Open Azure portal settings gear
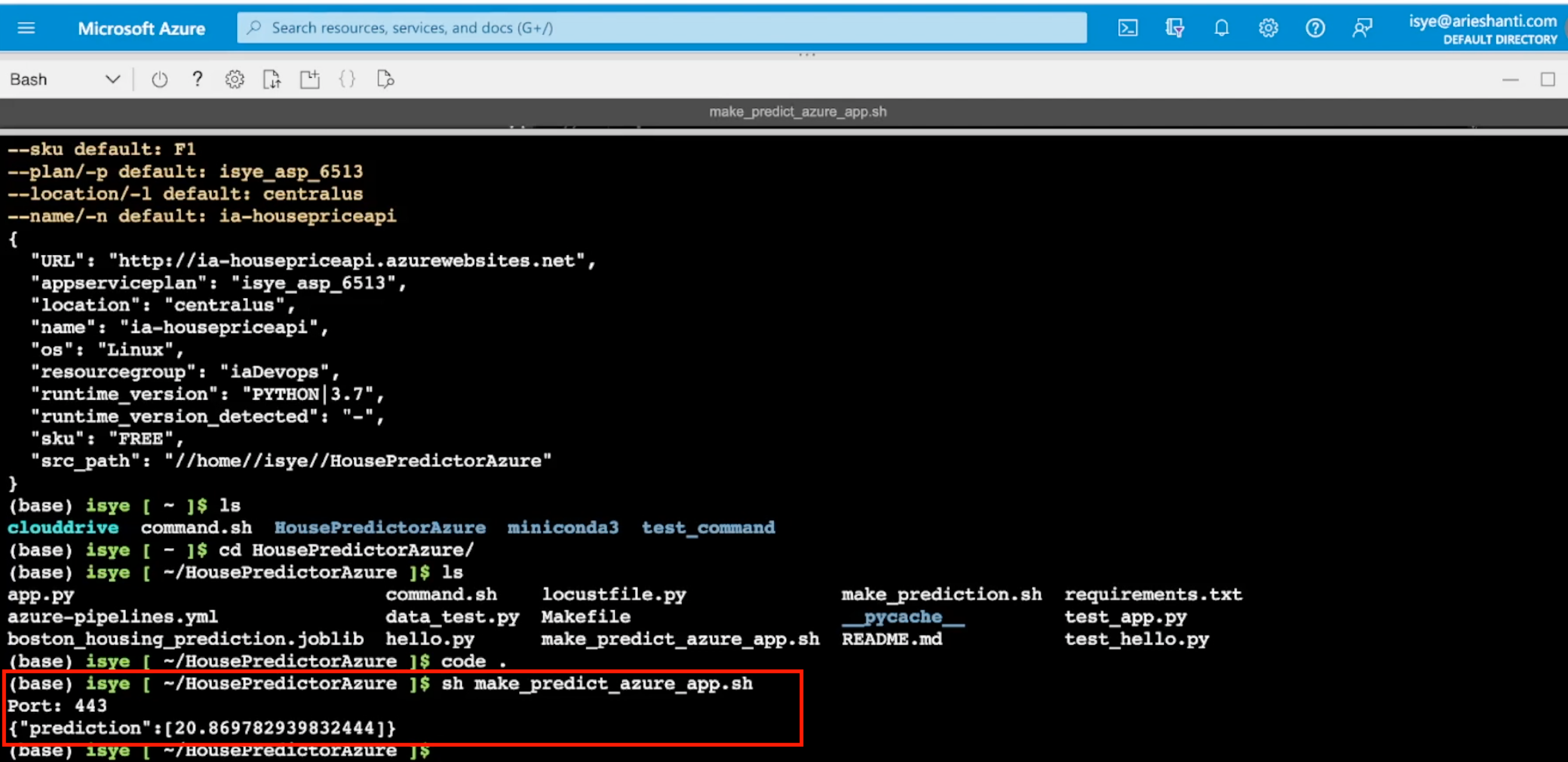The width and height of the screenshot is (1568, 762). point(1268,27)
